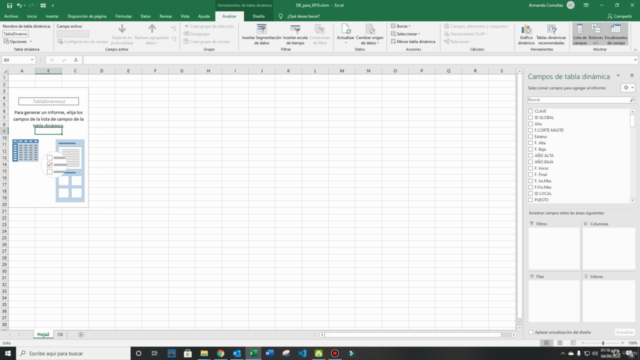Open Chrome from the taskbar
The height and width of the screenshot is (360, 640).
pyautogui.click(x=220, y=353)
